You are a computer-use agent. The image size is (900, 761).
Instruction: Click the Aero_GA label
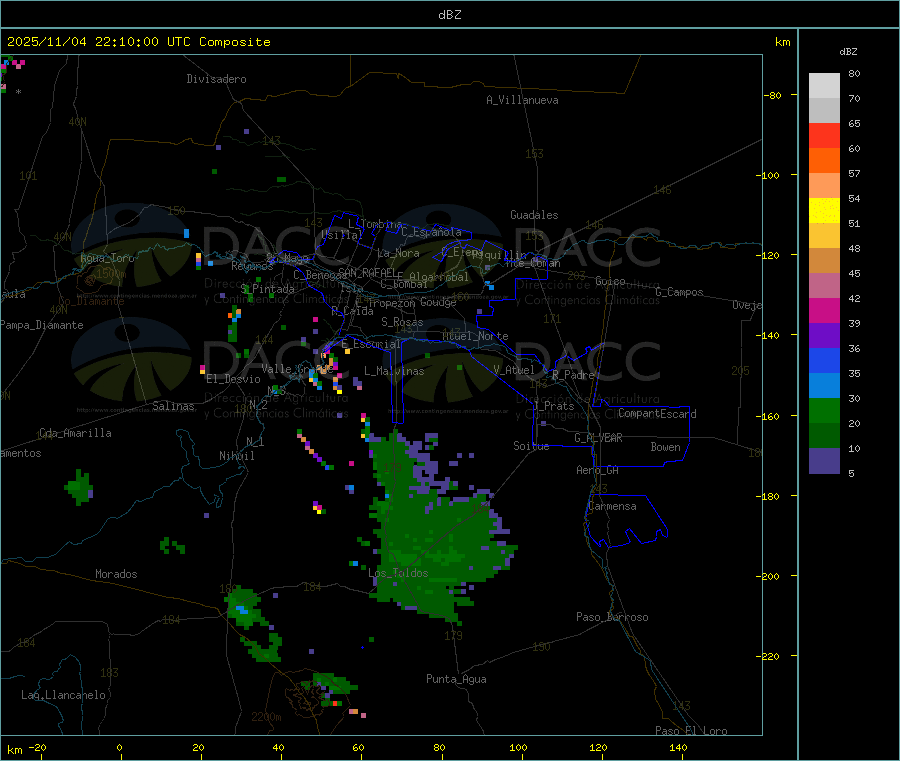pyautogui.click(x=597, y=470)
